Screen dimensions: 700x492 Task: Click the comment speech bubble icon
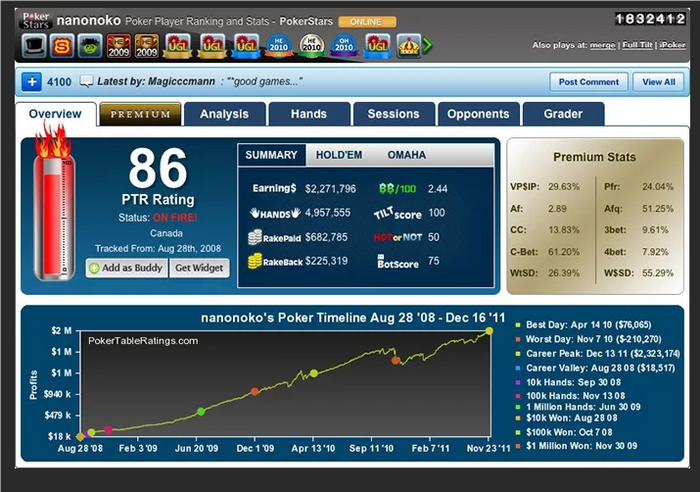(x=86, y=81)
